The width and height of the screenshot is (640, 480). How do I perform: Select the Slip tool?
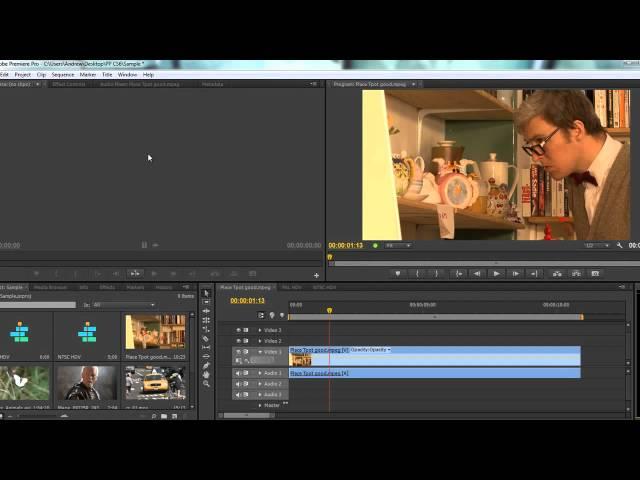[x=206, y=347]
